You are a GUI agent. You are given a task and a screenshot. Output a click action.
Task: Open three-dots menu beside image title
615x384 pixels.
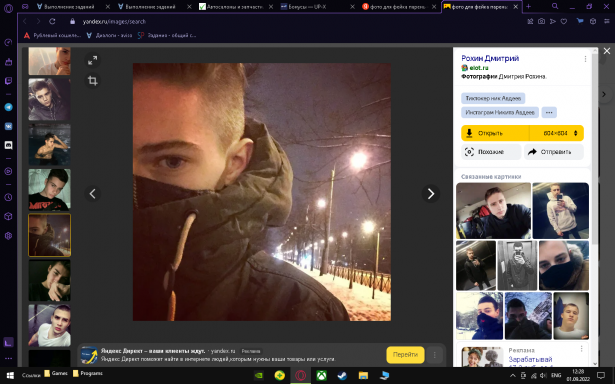(x=585, y=59)
